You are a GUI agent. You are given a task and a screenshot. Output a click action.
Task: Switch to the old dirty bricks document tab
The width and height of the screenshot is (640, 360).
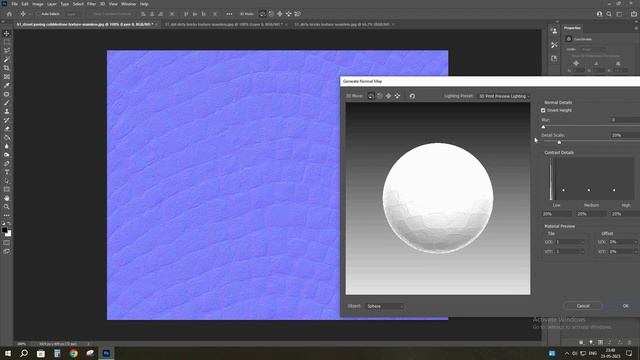pyautogui.click(x=224, y=24)
